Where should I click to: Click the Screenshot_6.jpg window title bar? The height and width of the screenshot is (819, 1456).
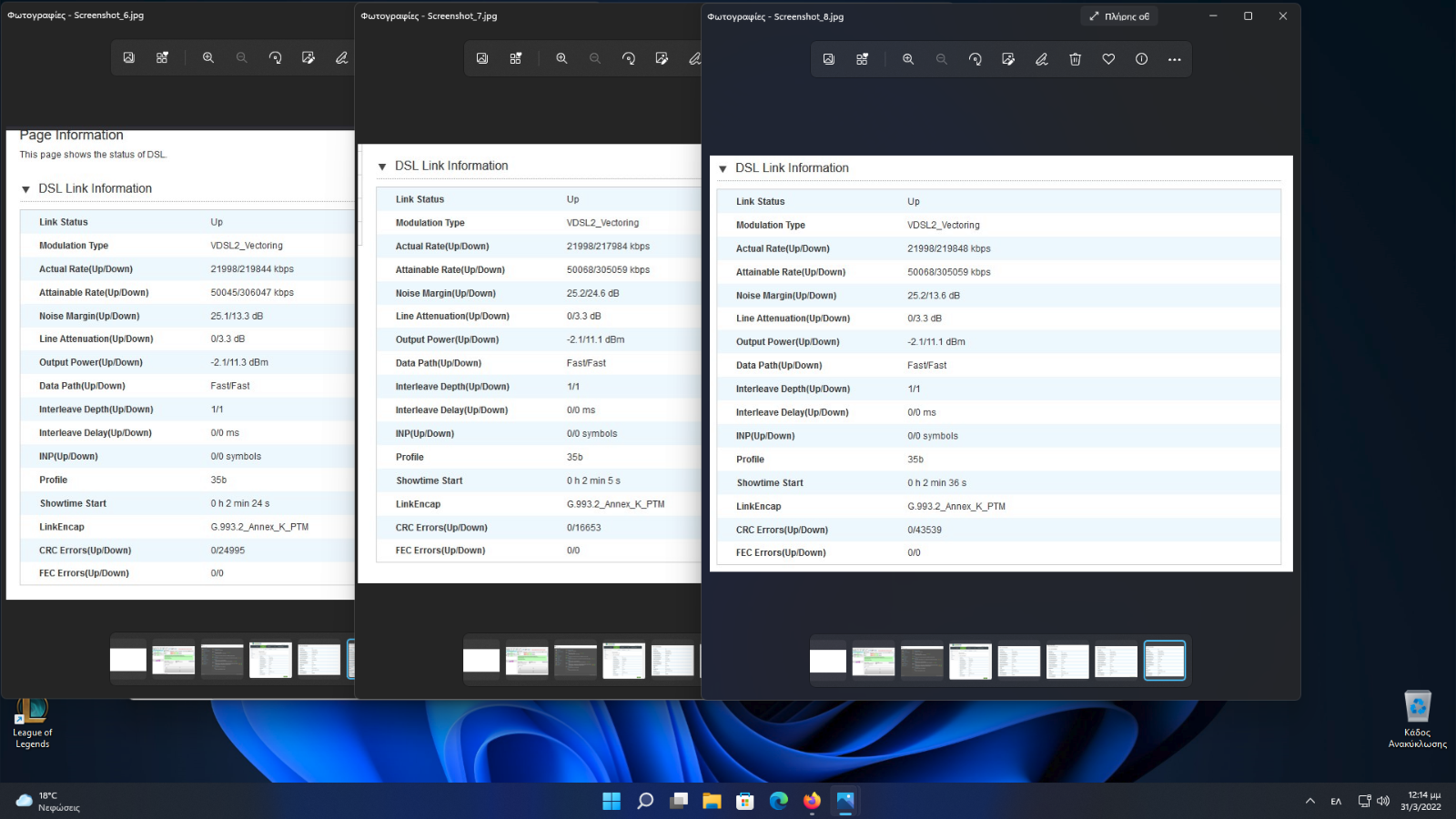pos(177,15)
